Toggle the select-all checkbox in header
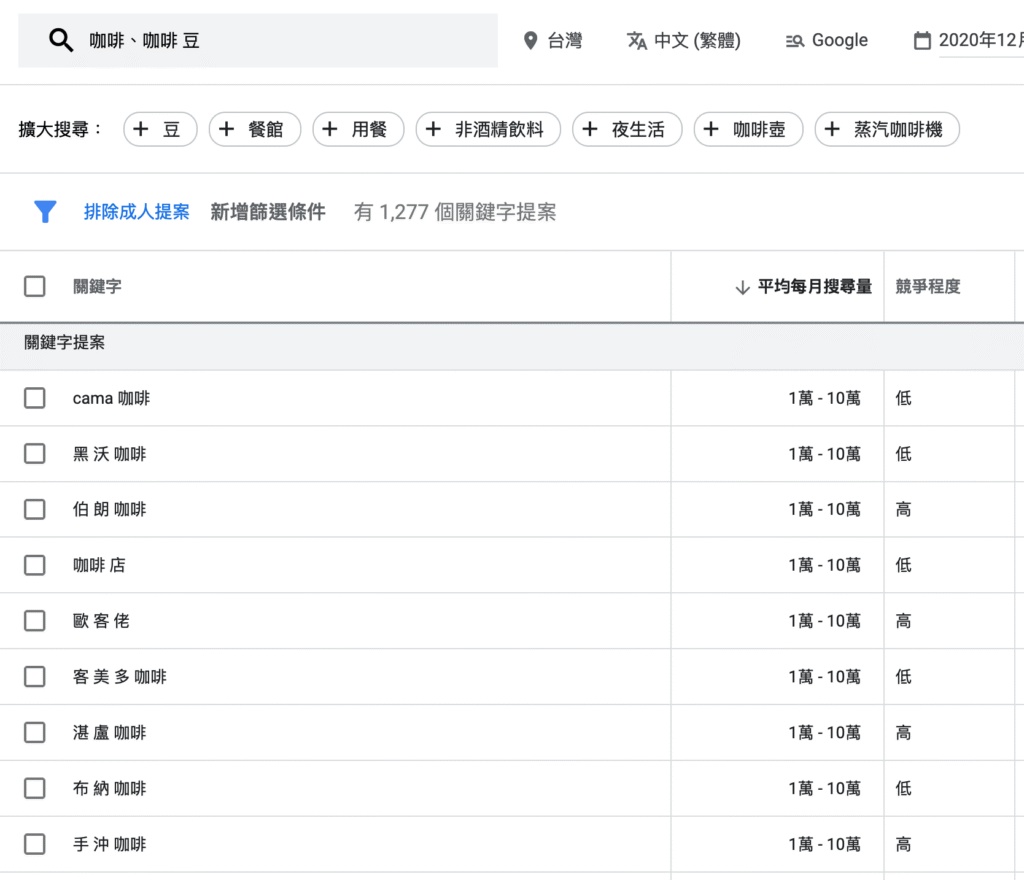Screen dimensions: 1024x880 tap(35, 286)
